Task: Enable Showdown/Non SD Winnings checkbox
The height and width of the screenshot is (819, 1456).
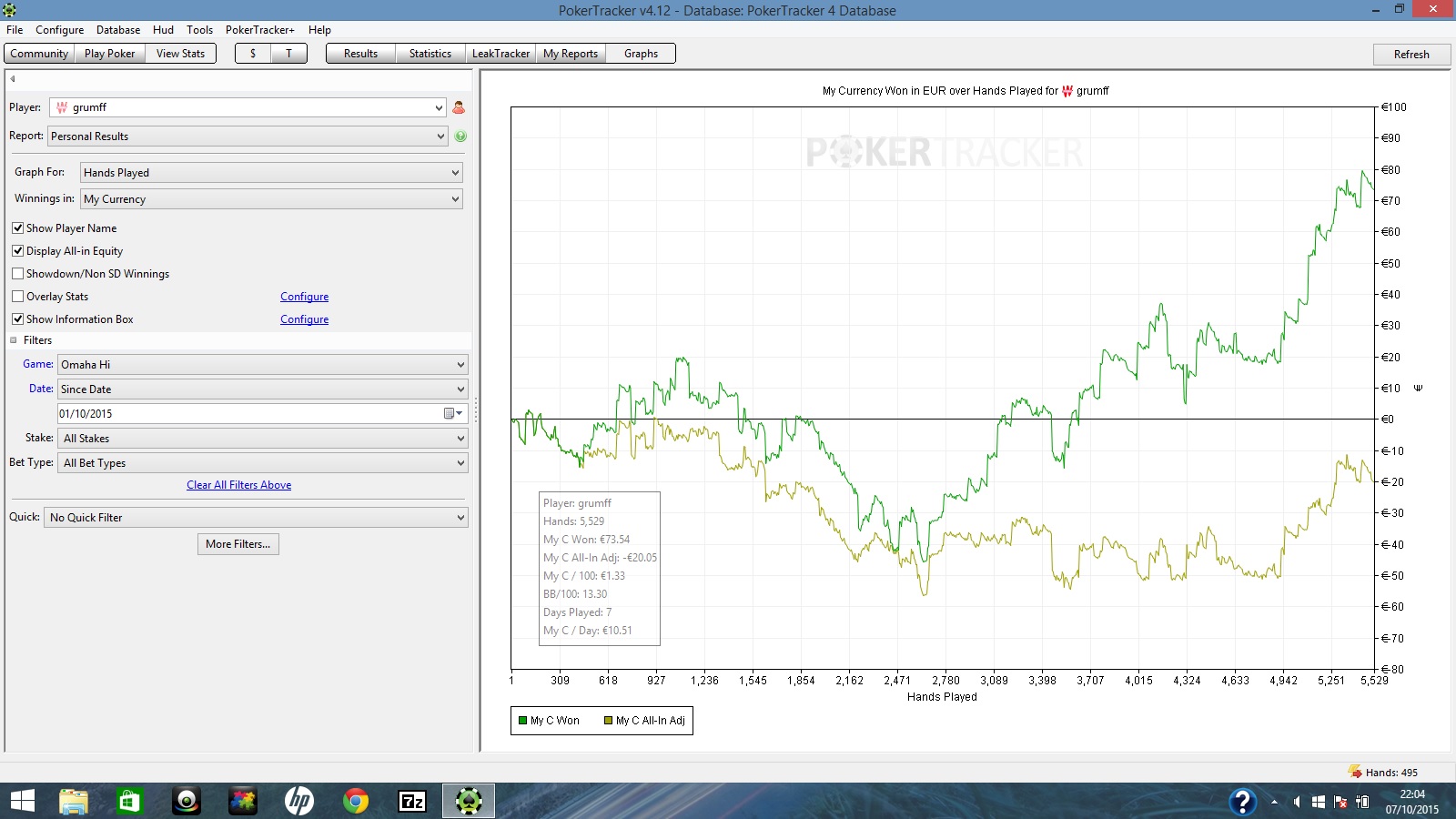Action: tap(17, 274)
